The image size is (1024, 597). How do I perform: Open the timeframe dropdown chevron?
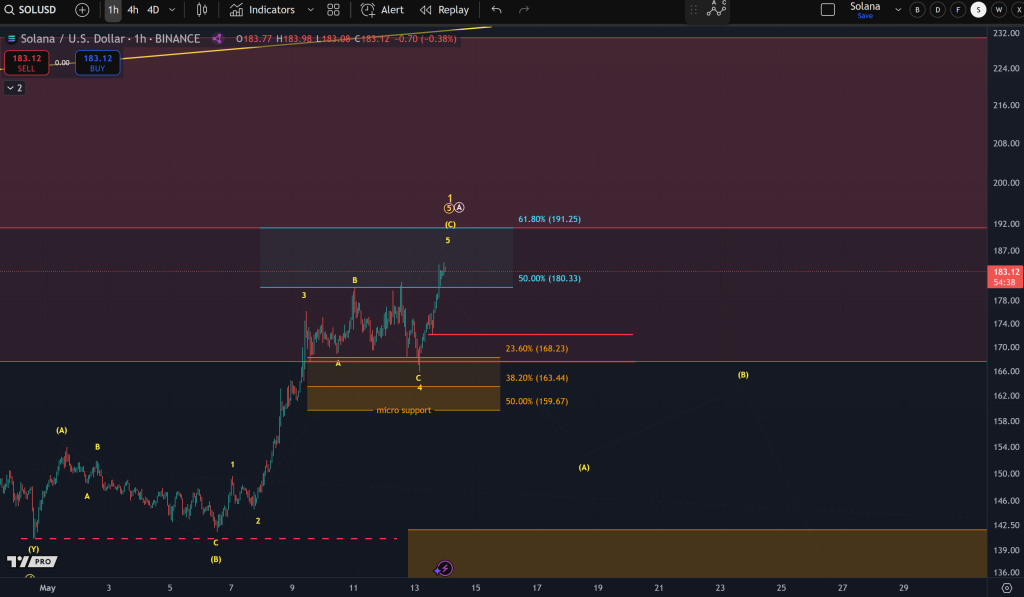170,11
